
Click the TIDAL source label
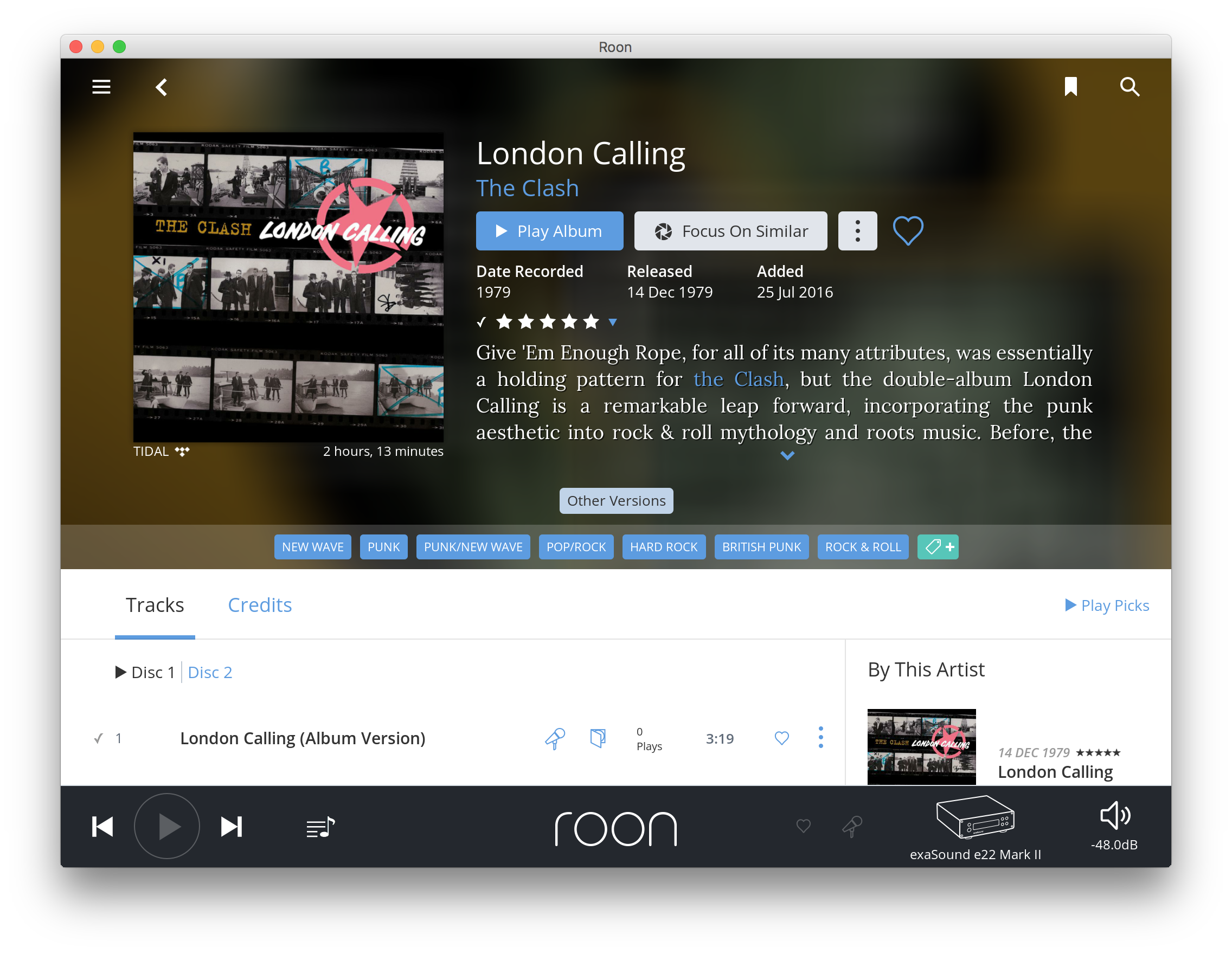coord(162,451)
